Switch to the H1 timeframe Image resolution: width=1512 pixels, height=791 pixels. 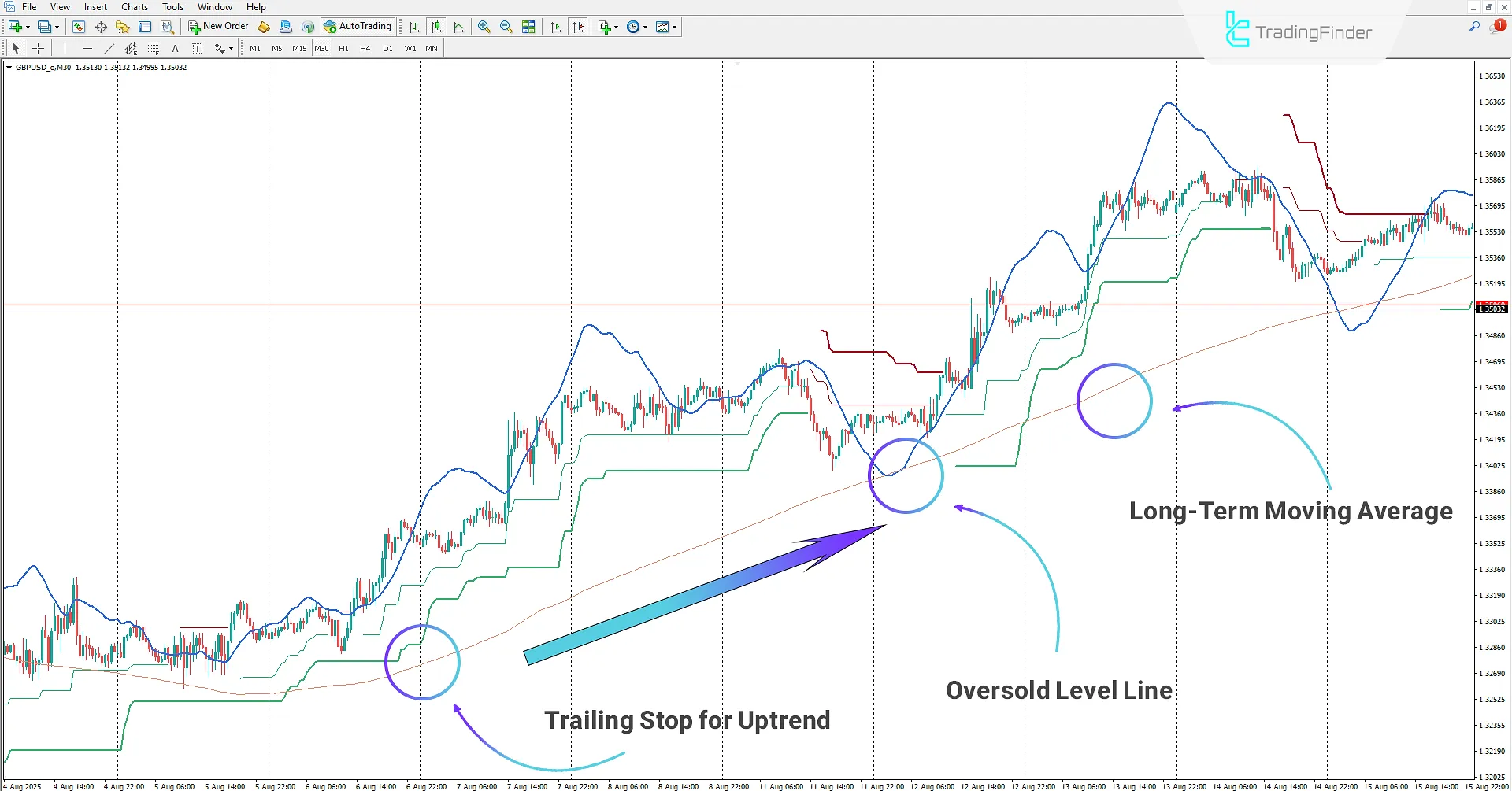point(343,48)
